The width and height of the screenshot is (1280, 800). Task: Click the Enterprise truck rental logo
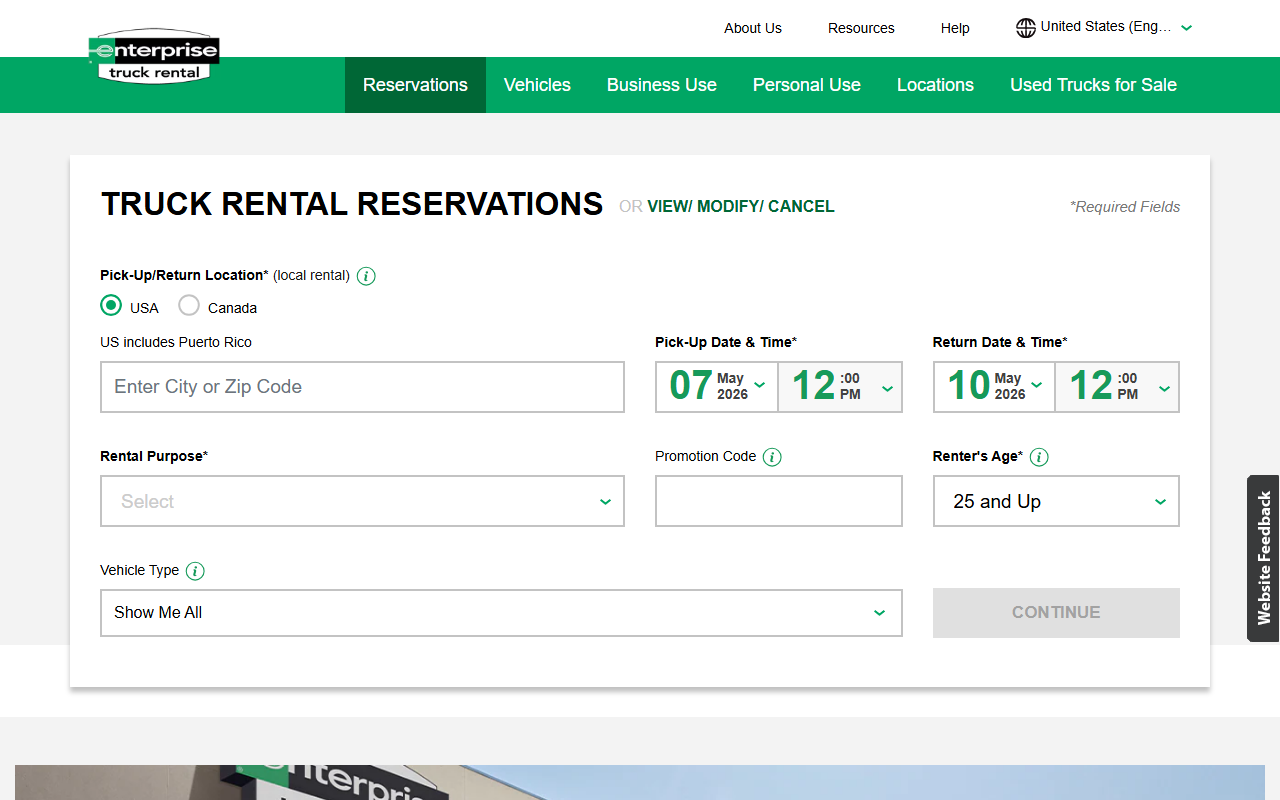154,56
